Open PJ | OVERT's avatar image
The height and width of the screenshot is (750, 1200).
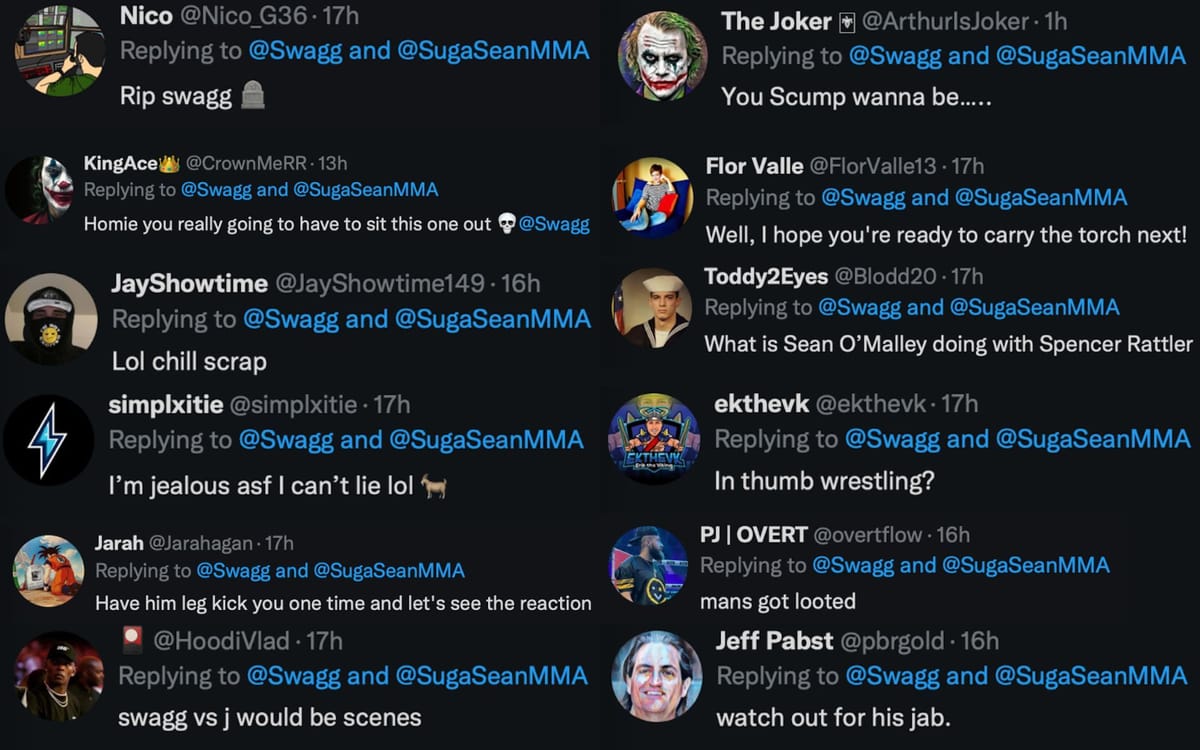pos(648,565)
